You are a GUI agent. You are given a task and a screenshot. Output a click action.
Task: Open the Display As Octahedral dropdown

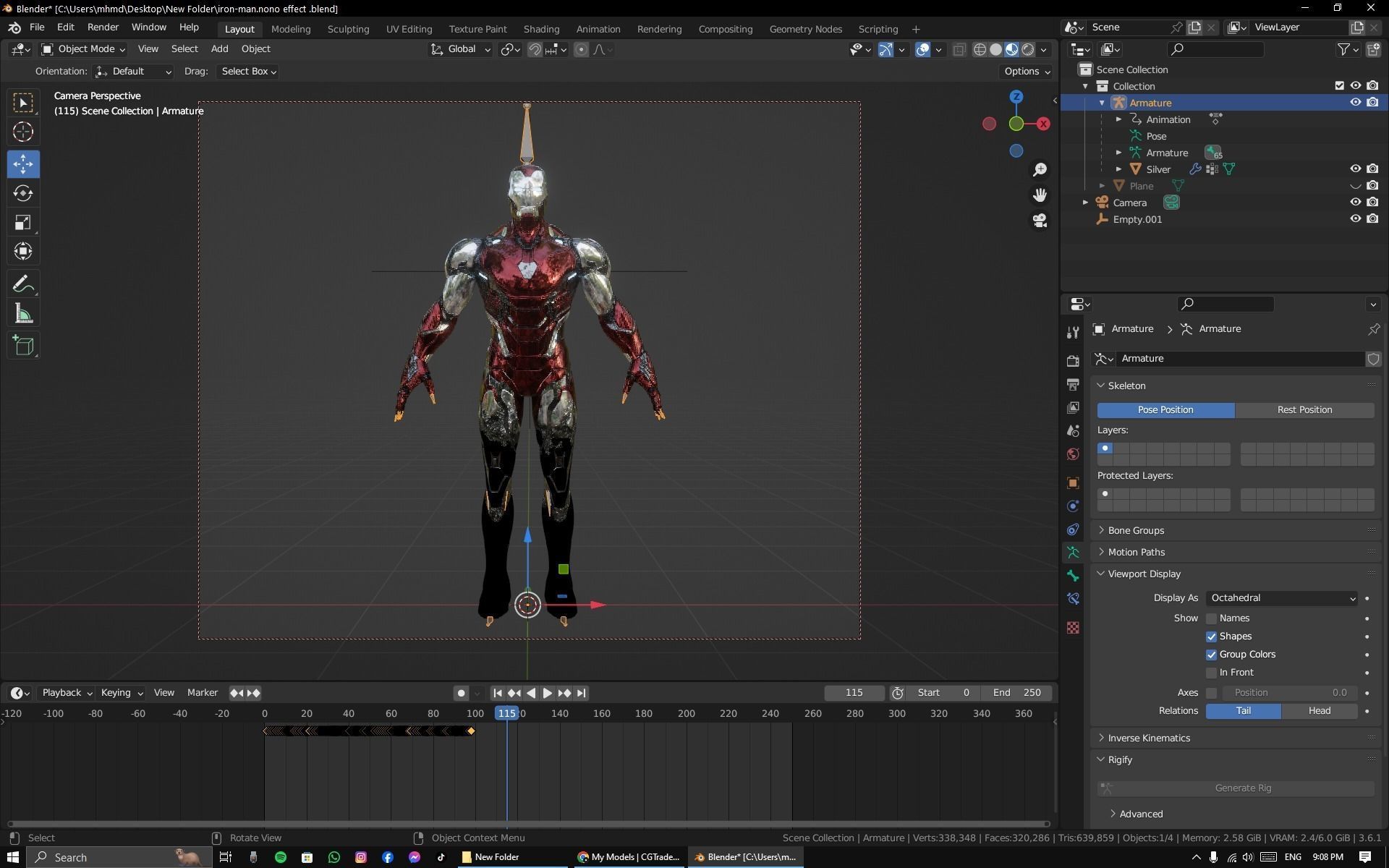(1281, 598)
